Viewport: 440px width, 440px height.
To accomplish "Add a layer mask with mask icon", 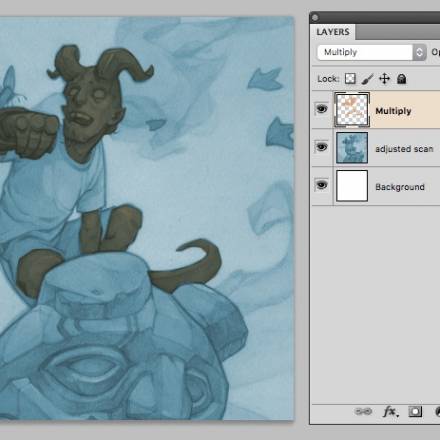I will tap(415, 412).
